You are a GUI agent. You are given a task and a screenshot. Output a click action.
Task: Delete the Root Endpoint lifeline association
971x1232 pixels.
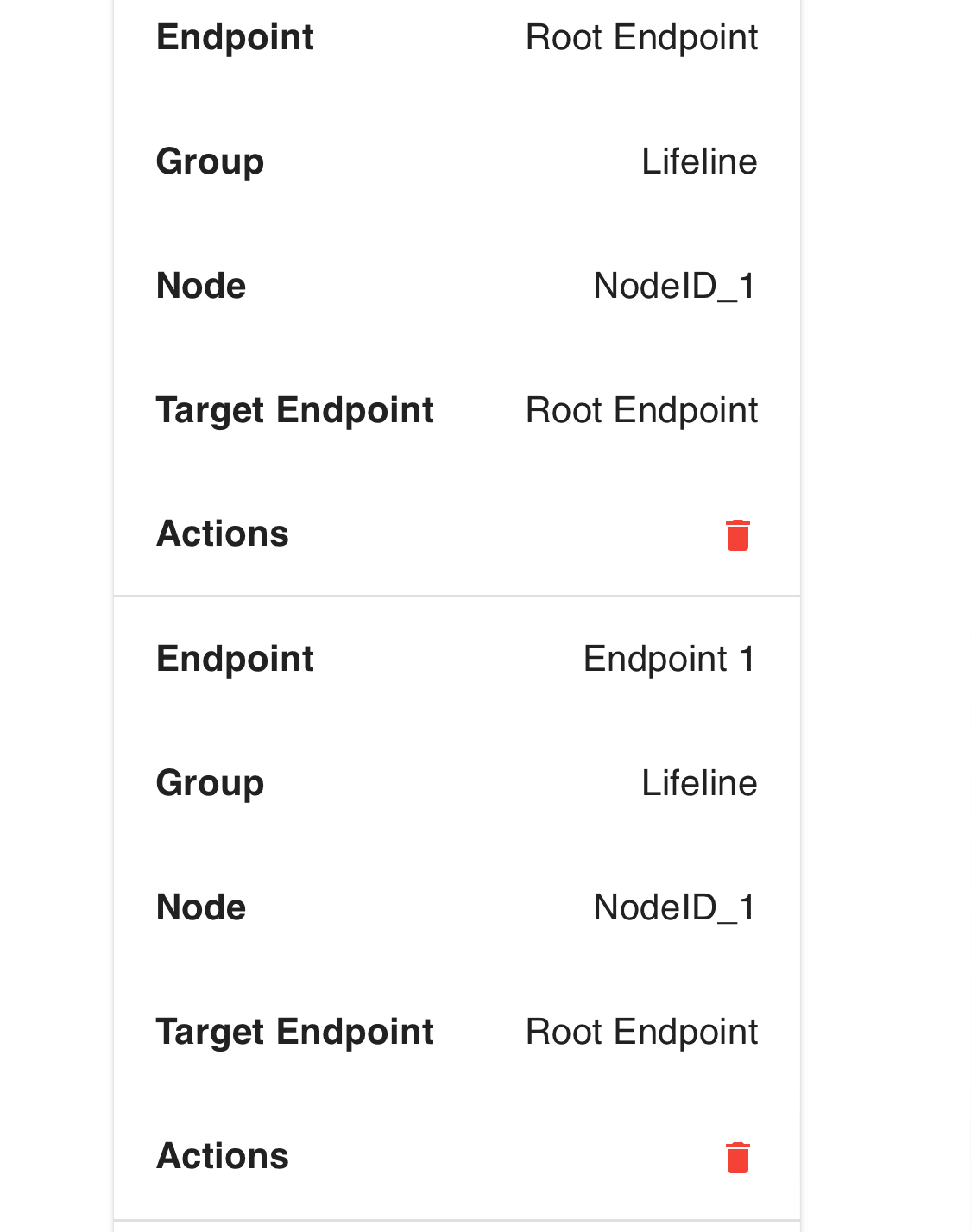738,535
